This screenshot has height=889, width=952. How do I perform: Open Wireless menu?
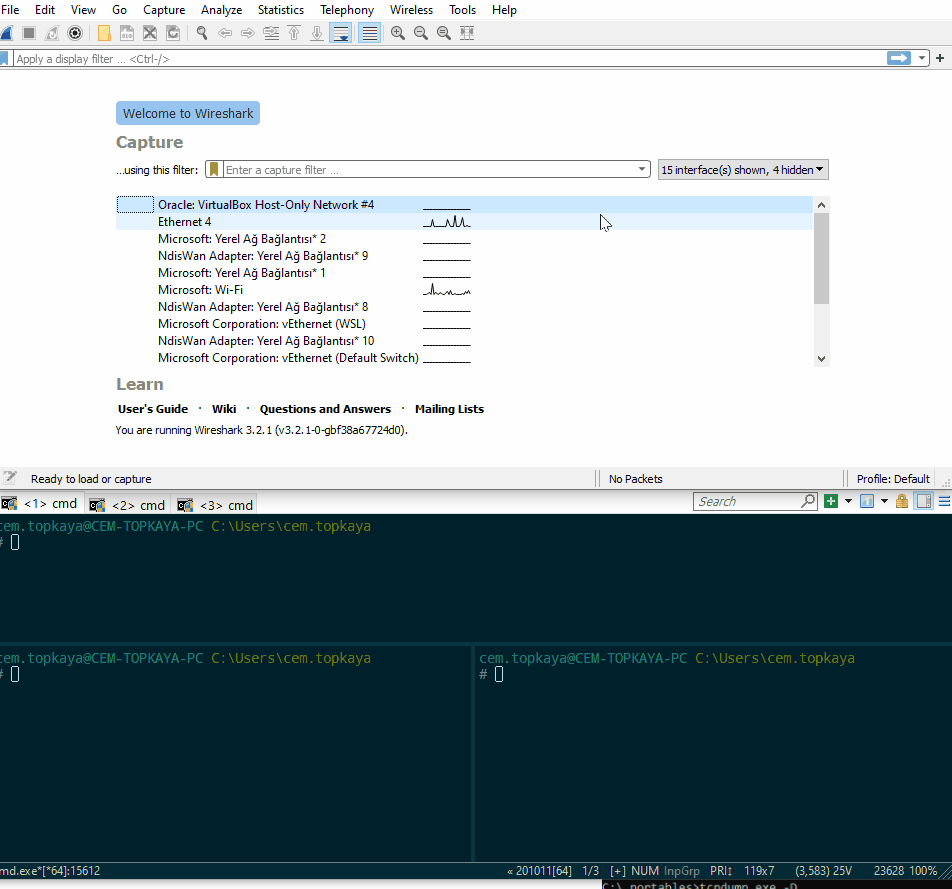411,10
